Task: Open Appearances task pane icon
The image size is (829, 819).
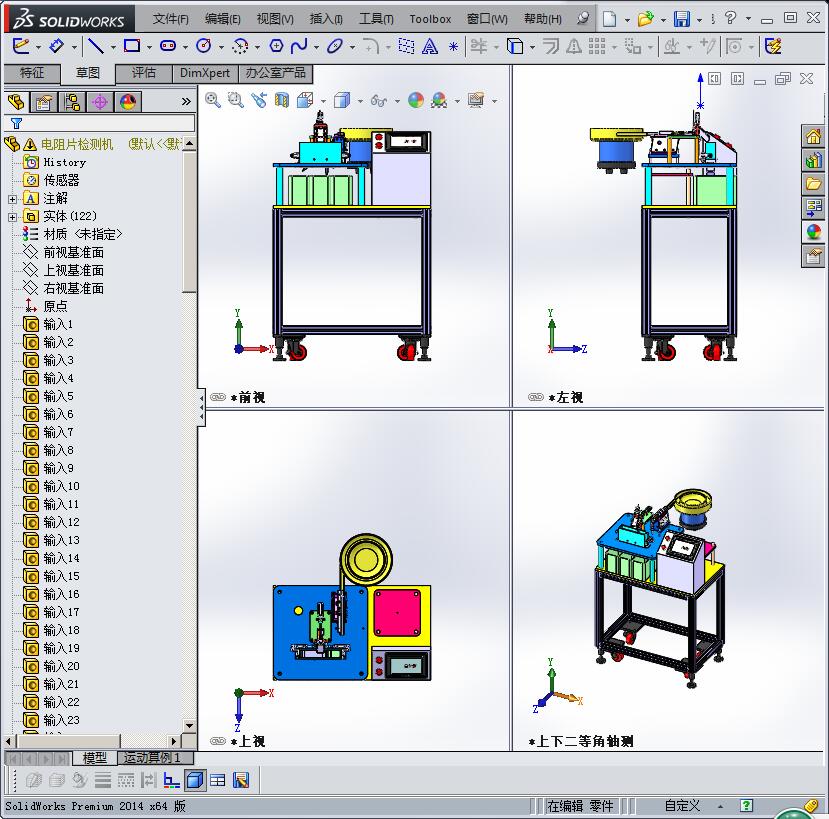Action: tap(813, 232)
